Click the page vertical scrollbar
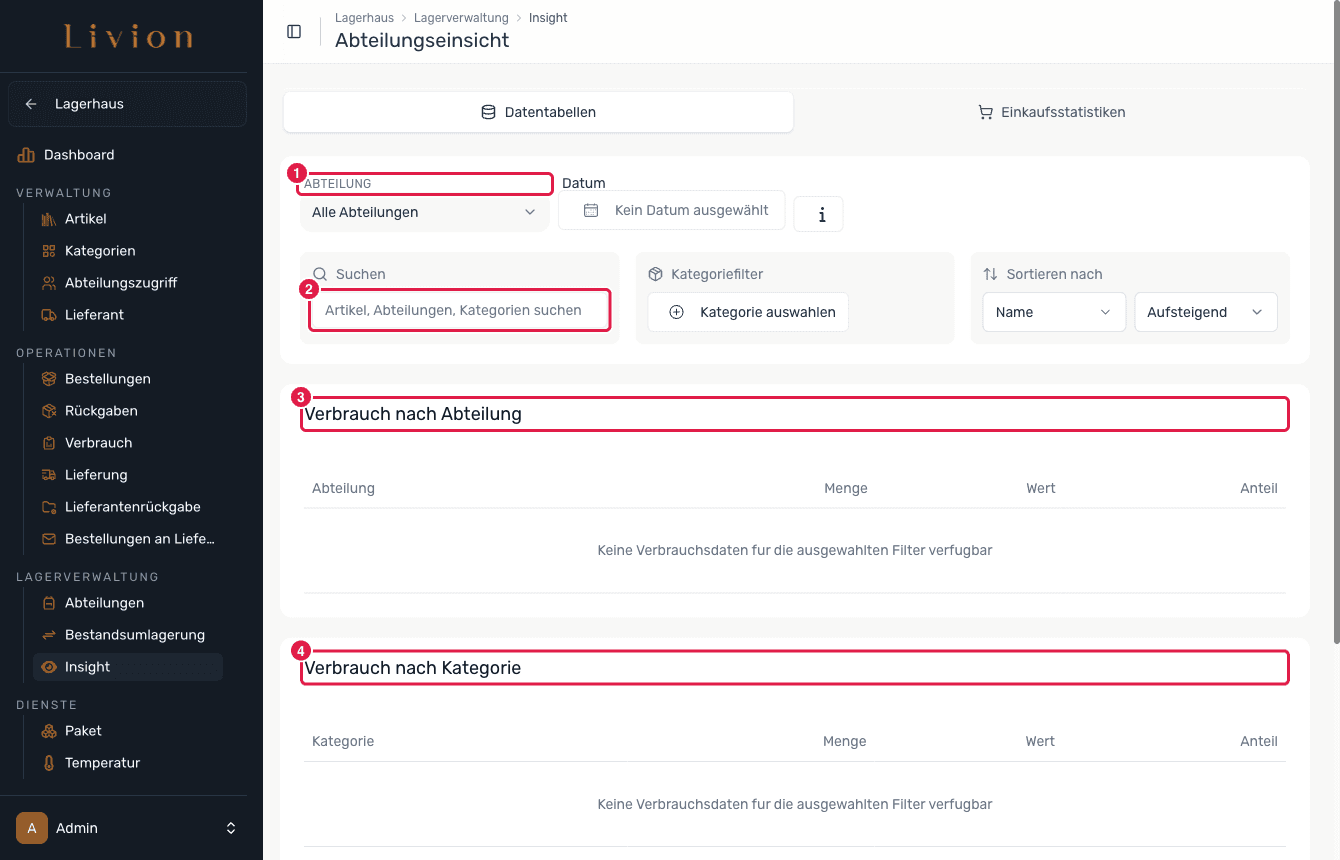 1335,322
